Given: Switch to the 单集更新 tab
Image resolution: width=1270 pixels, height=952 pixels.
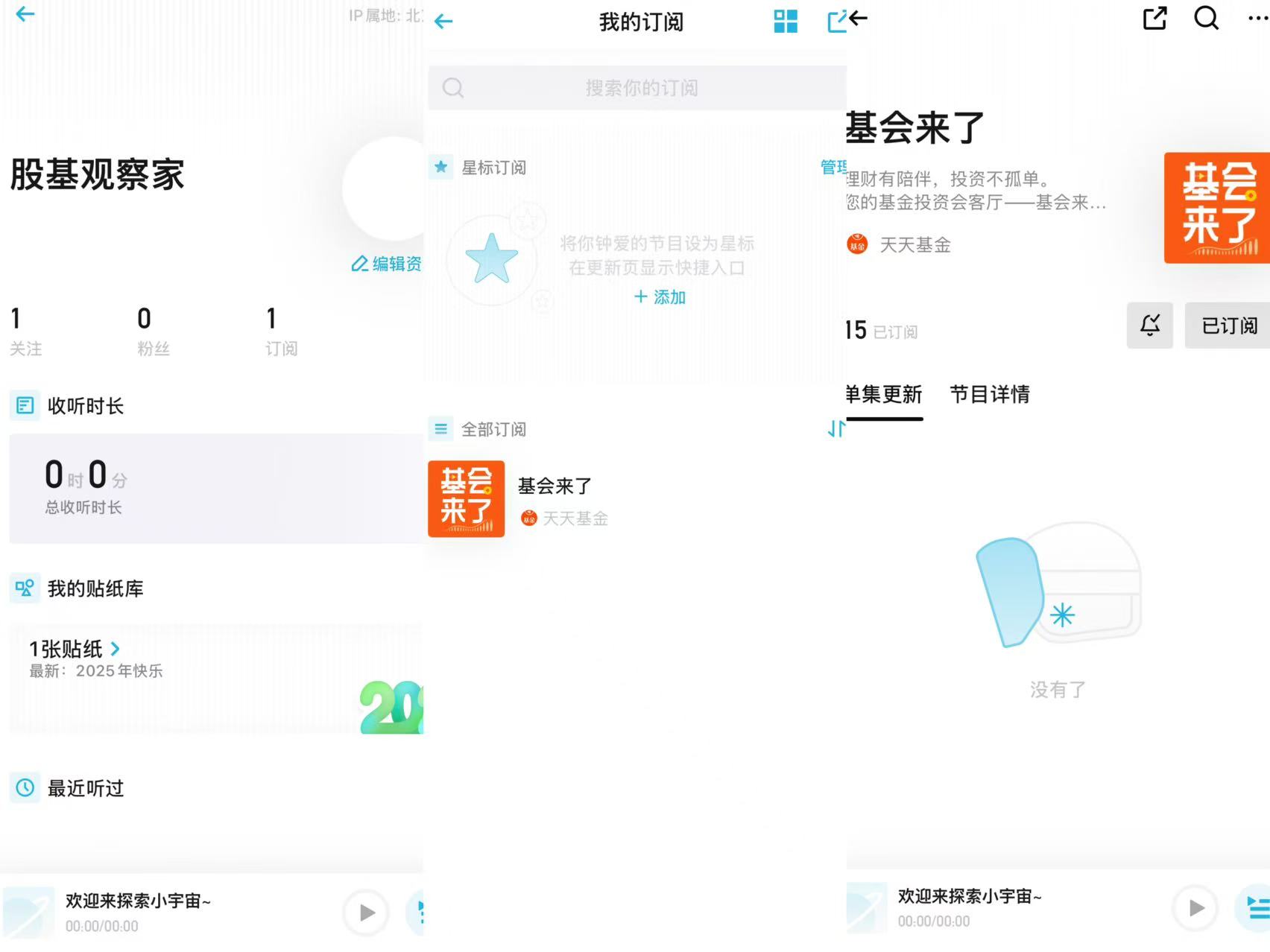Looking at the screenshot, I should (x=884, y=395).
